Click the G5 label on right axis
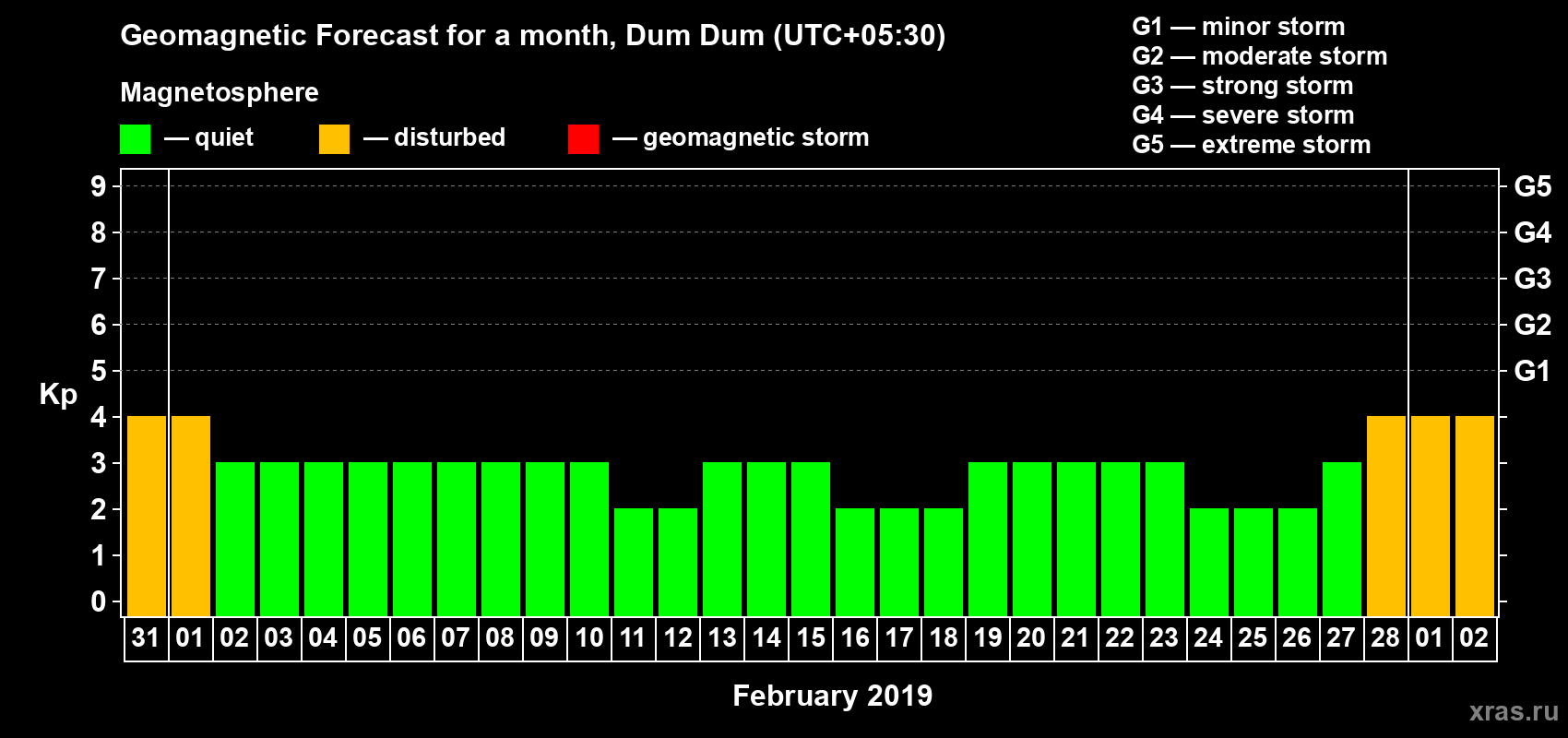This screenshot has width=1568, height=738. 1532,186
